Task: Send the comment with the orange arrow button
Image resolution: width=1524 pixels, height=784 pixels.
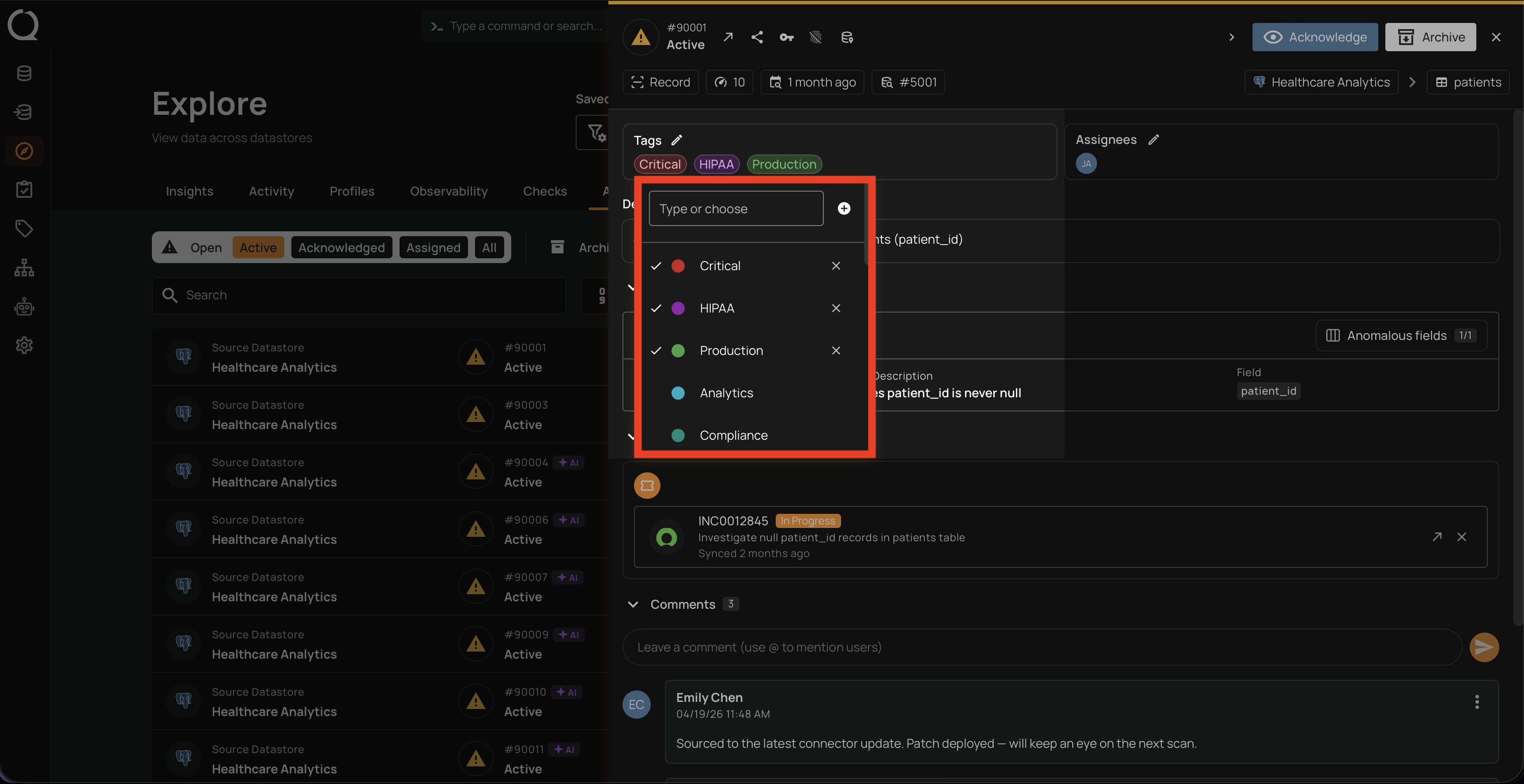Action: click(1484, 647)
